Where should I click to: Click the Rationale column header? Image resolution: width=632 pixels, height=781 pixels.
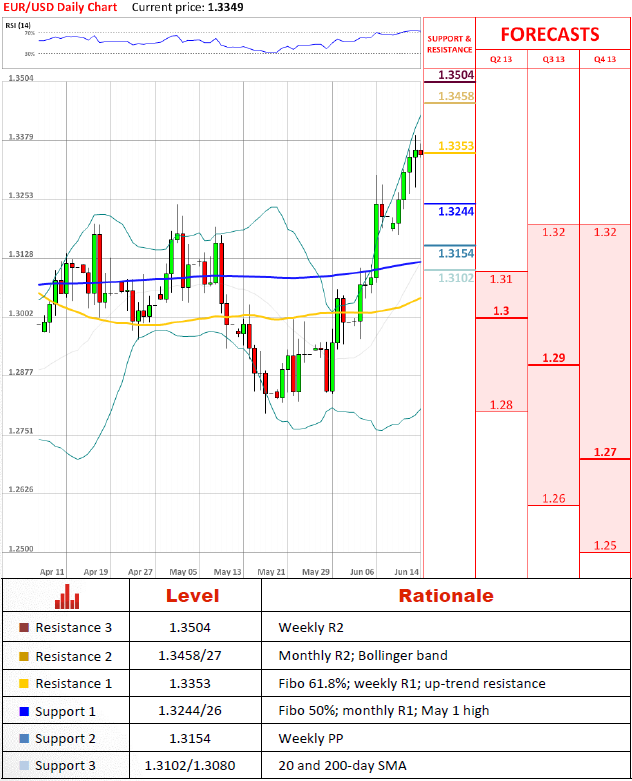tap(446, 596)
